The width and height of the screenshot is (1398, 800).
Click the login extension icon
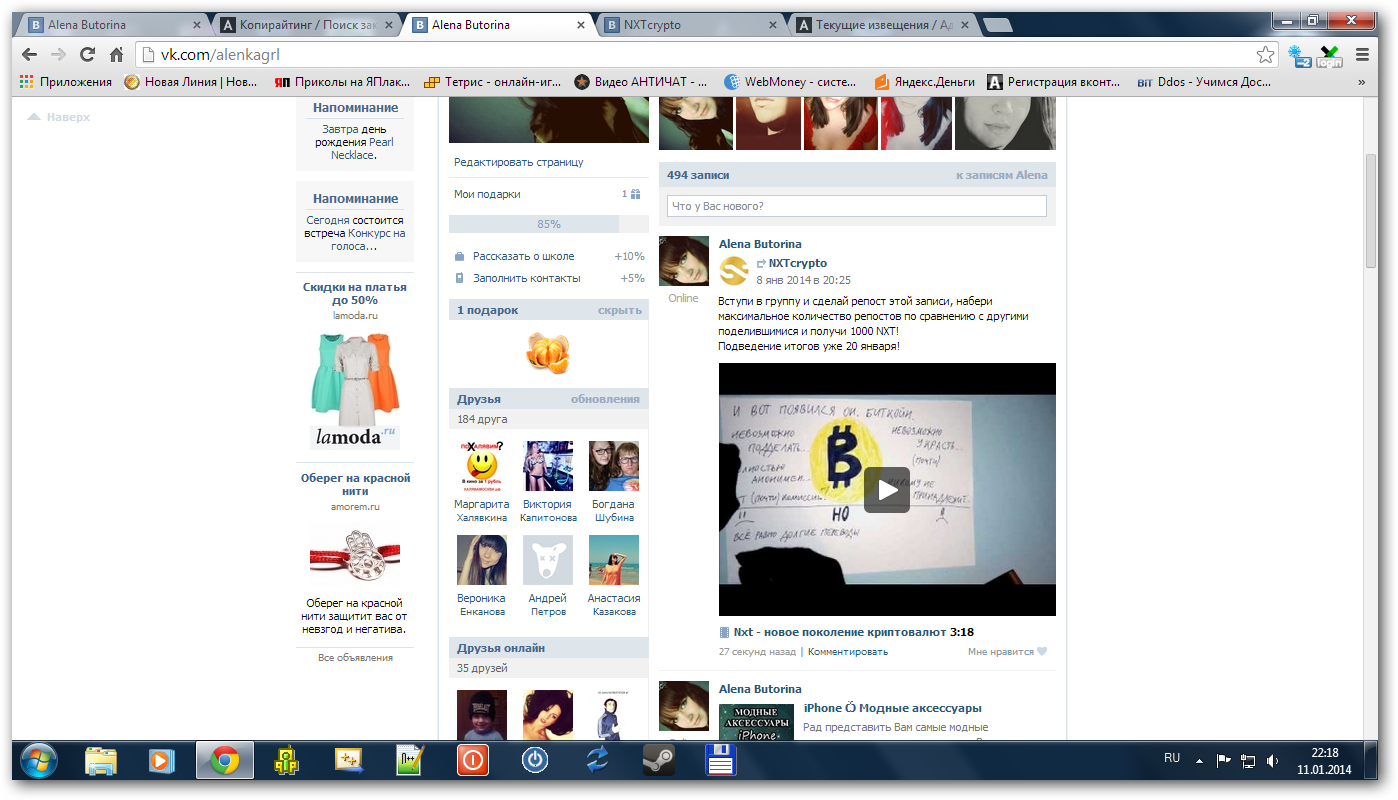pos(1329,56)
